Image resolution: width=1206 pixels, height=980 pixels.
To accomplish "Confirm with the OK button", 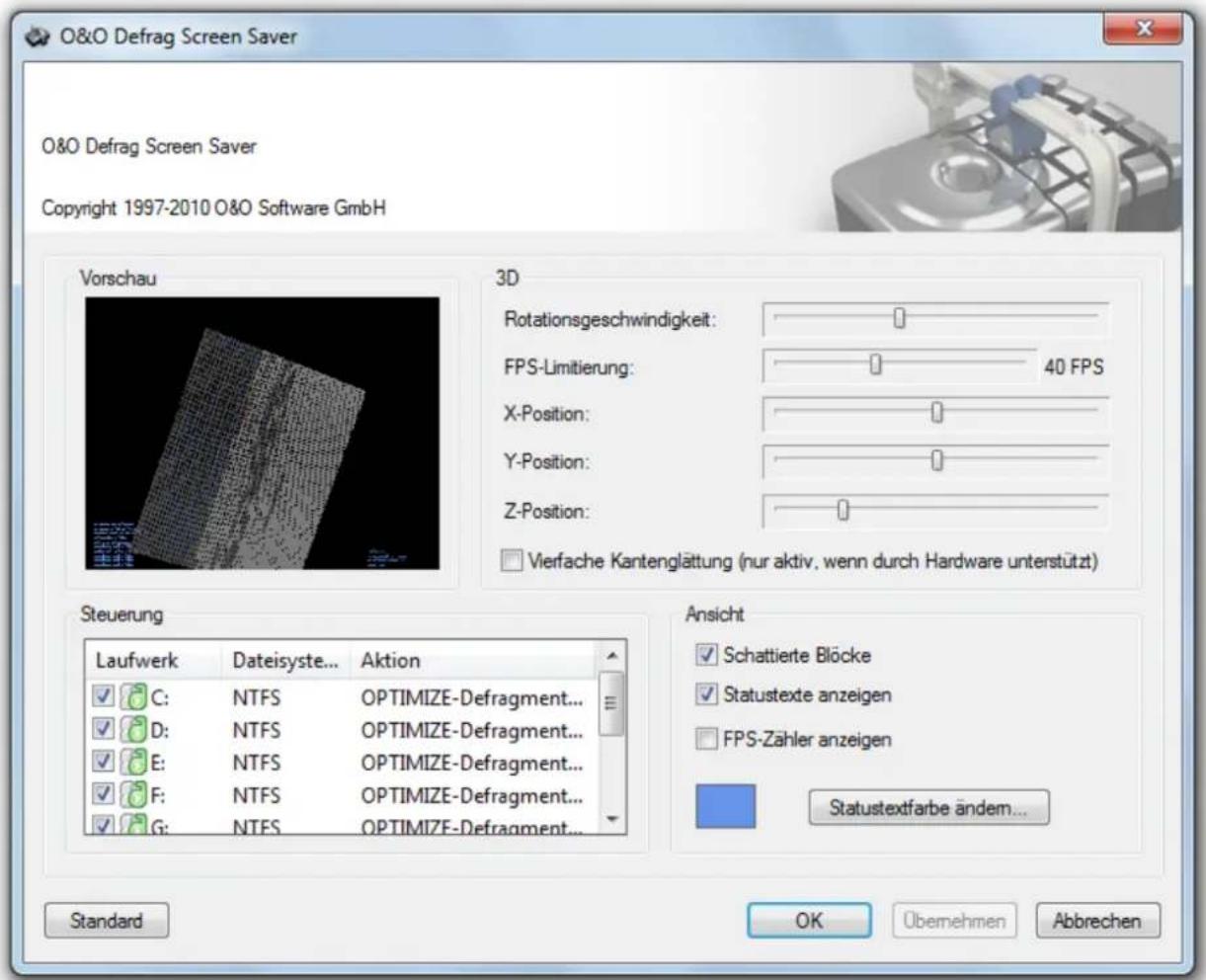I will [x=809, y=921].
